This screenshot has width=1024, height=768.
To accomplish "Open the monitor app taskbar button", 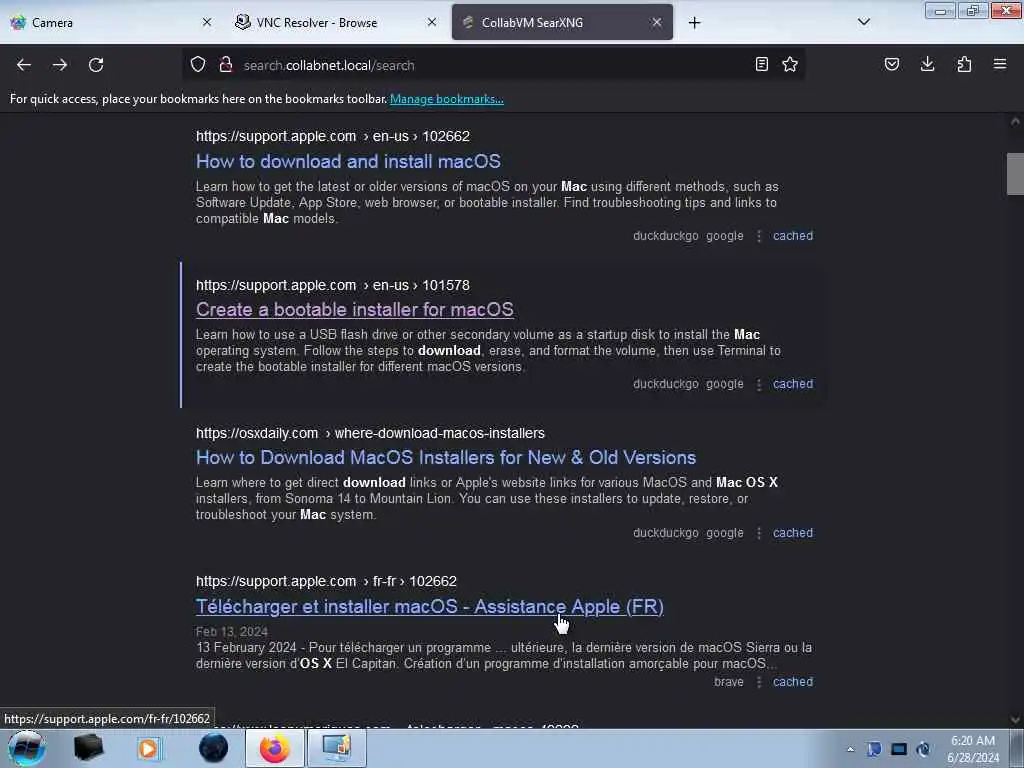I will pos(336,748).
